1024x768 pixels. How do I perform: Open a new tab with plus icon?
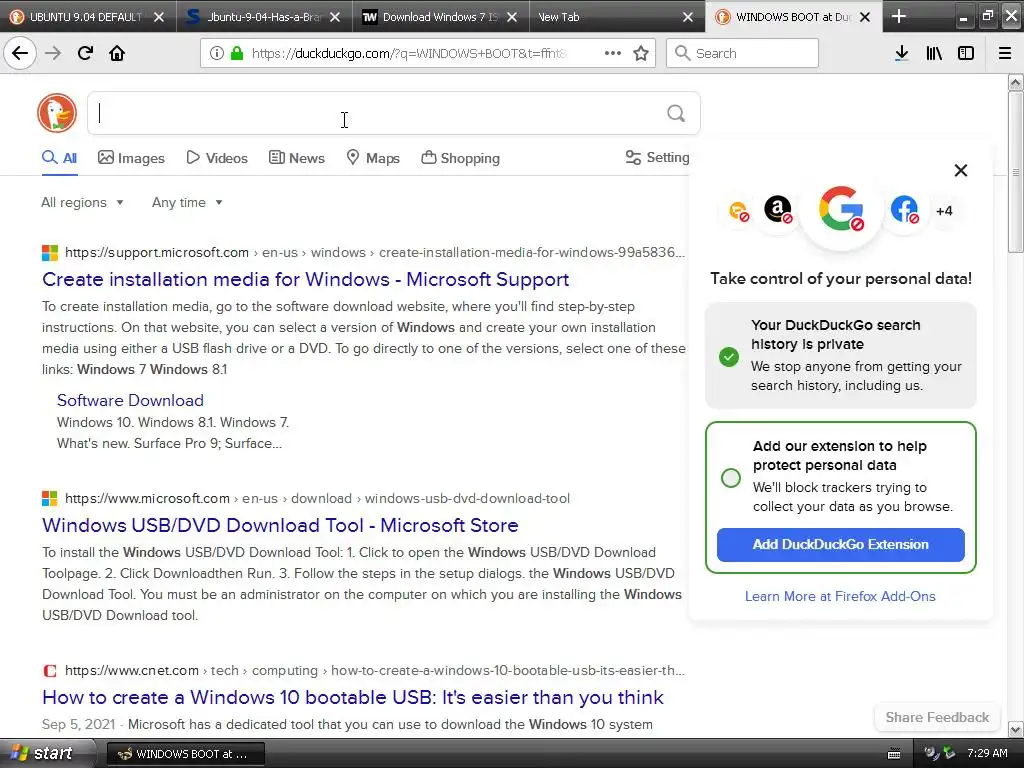coord(899,16)
